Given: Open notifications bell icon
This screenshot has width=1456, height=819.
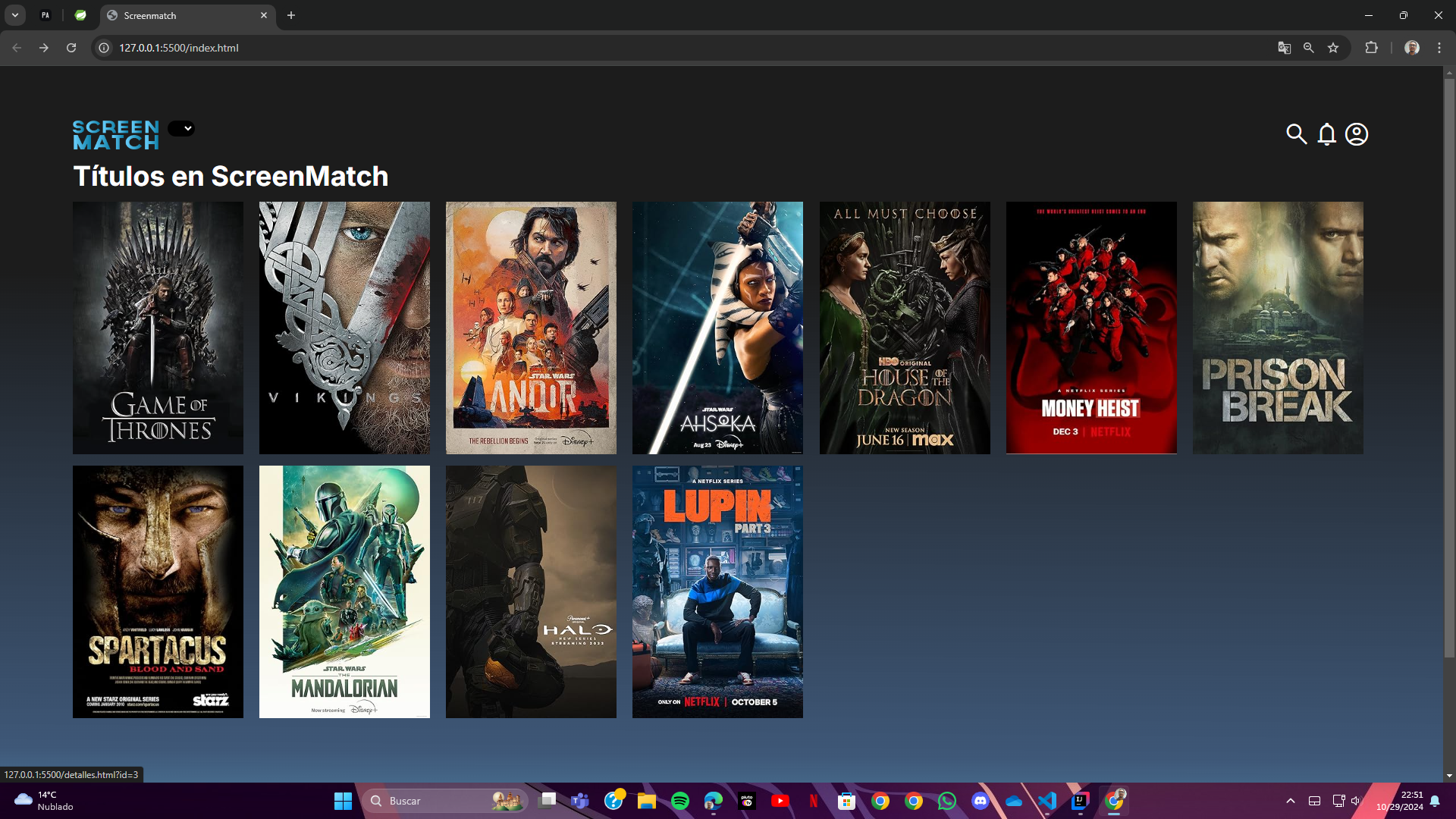Looking at the screenshot, I should click(1326, 134).
